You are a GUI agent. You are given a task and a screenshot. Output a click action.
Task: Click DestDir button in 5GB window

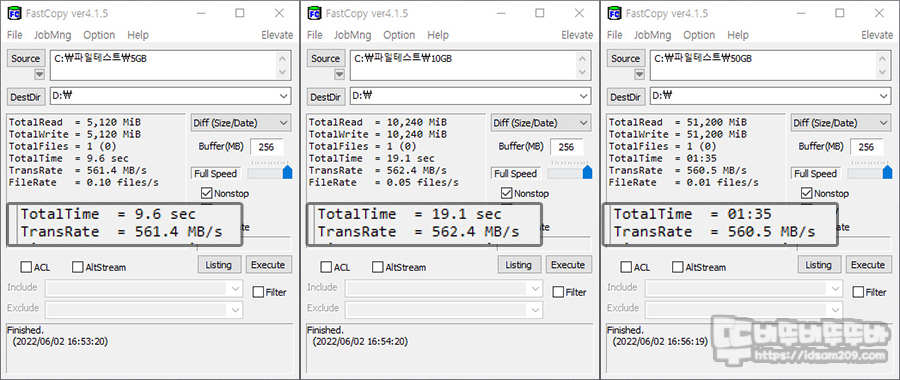[x=26, y=97]
